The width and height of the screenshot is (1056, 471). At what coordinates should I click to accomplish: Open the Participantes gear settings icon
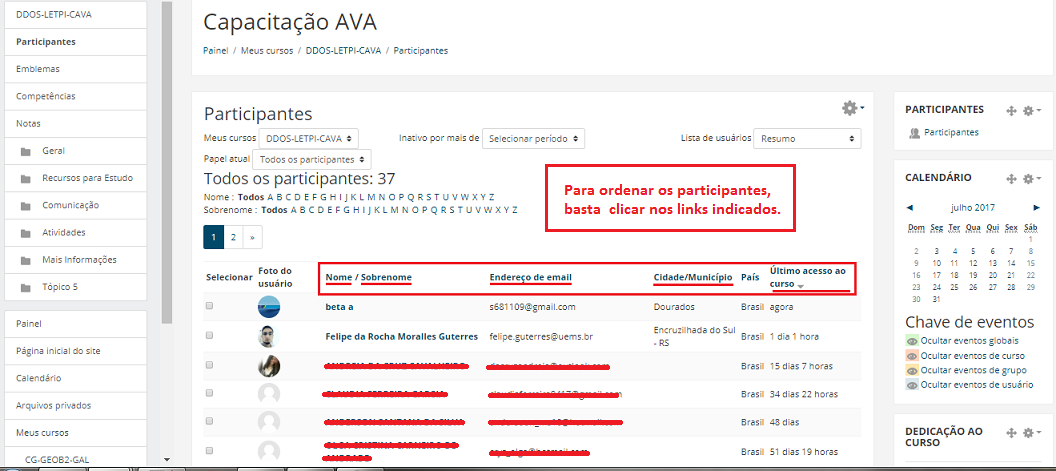852,108
